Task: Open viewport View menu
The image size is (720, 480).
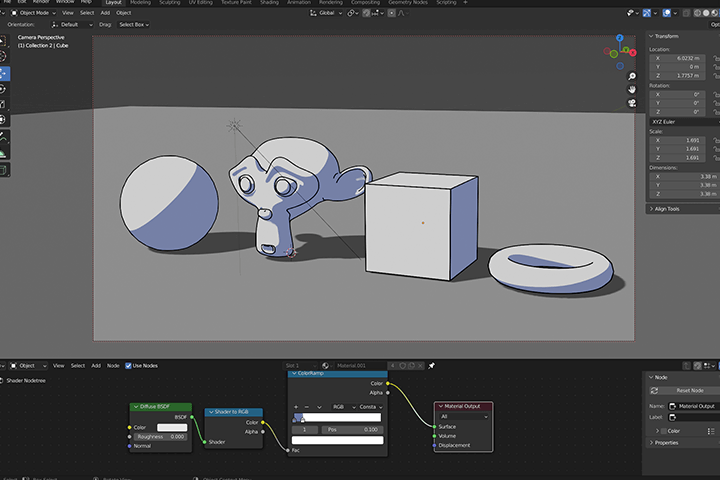Action: (x=68, y=13)
